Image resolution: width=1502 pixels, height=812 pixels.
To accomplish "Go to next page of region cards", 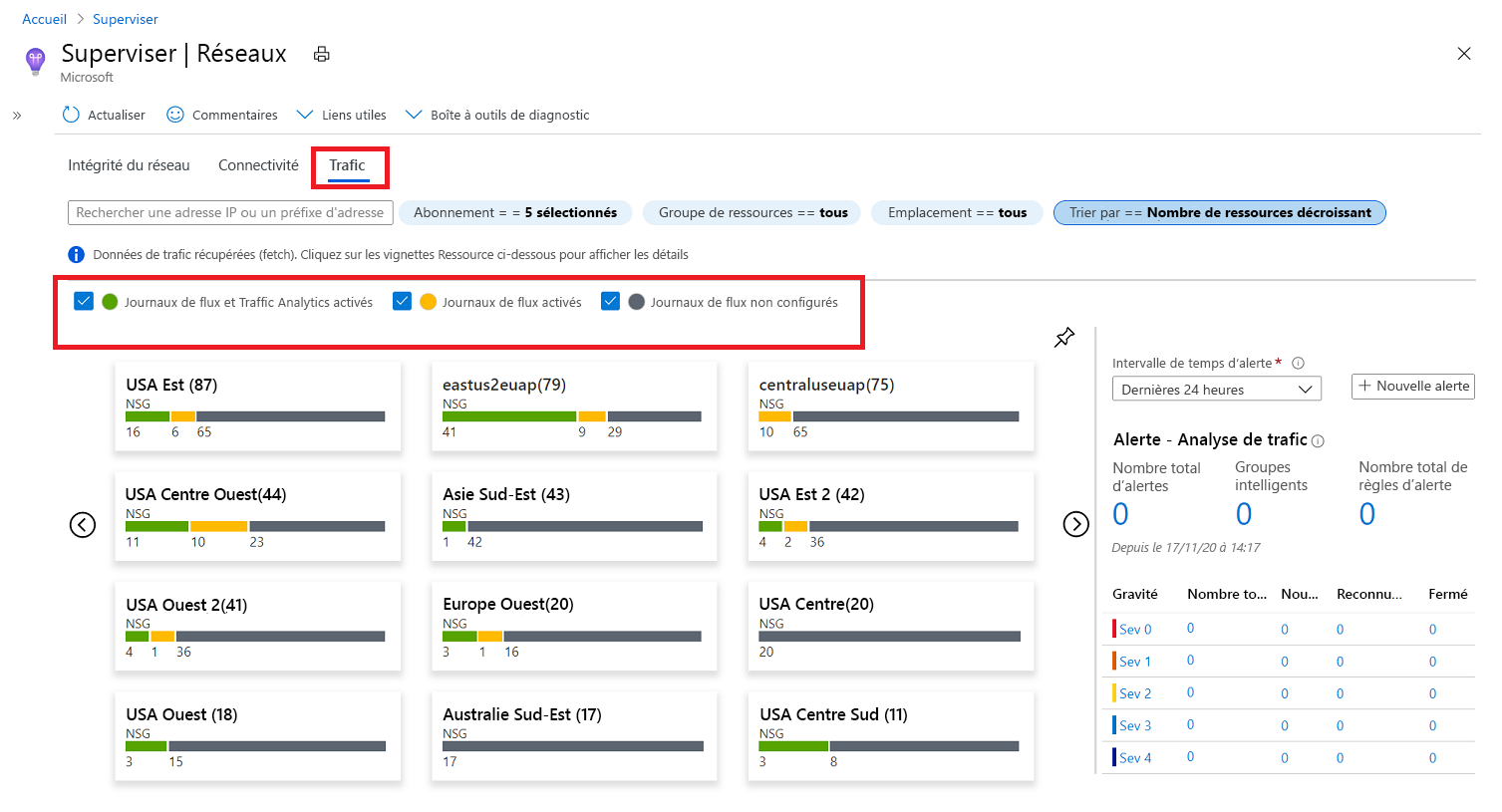I will (x=1075, y=524).
